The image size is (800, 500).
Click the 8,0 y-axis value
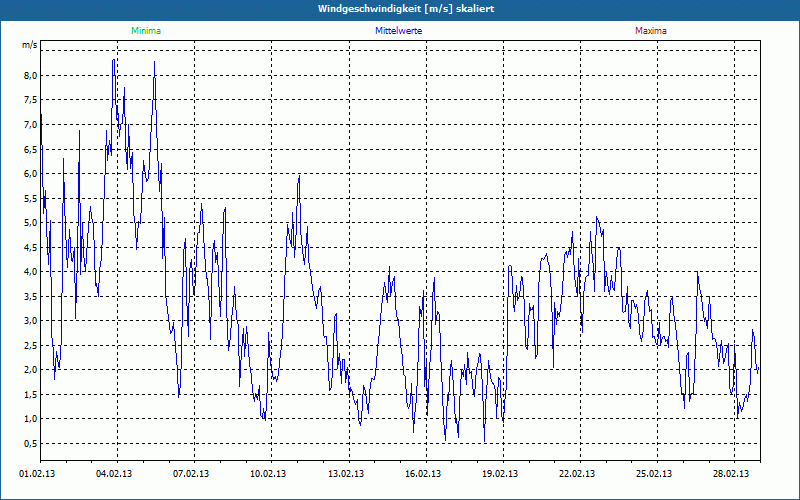click(31, 76)
